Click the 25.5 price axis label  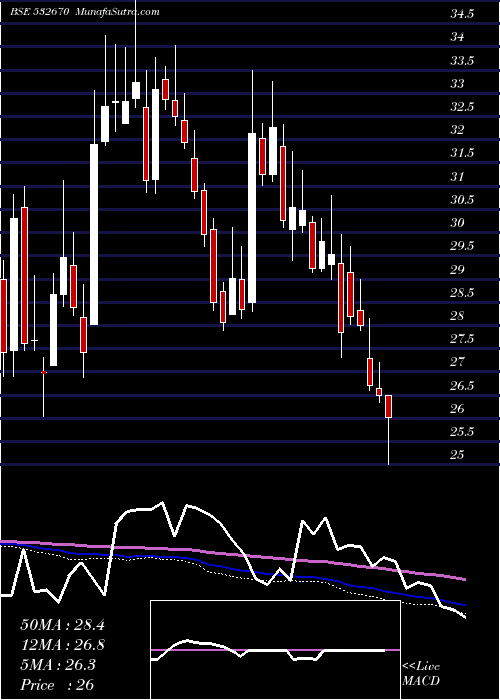click(462, 432)
